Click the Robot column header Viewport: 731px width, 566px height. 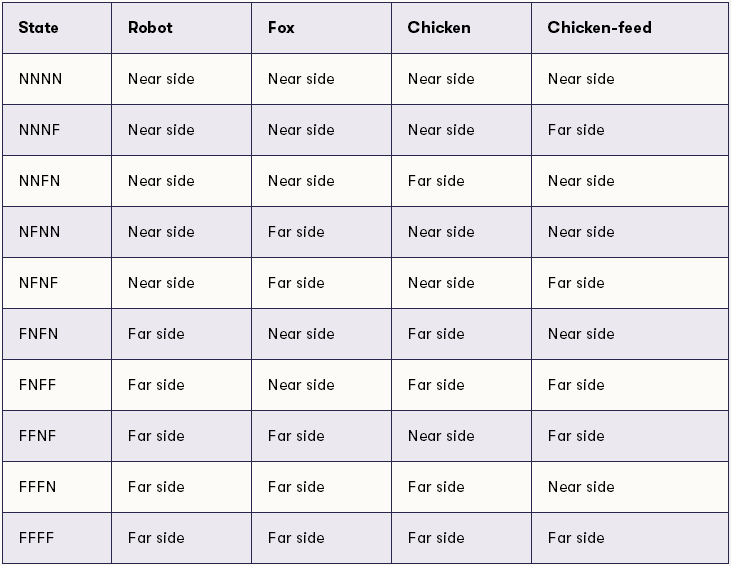[x=181, y=28]
